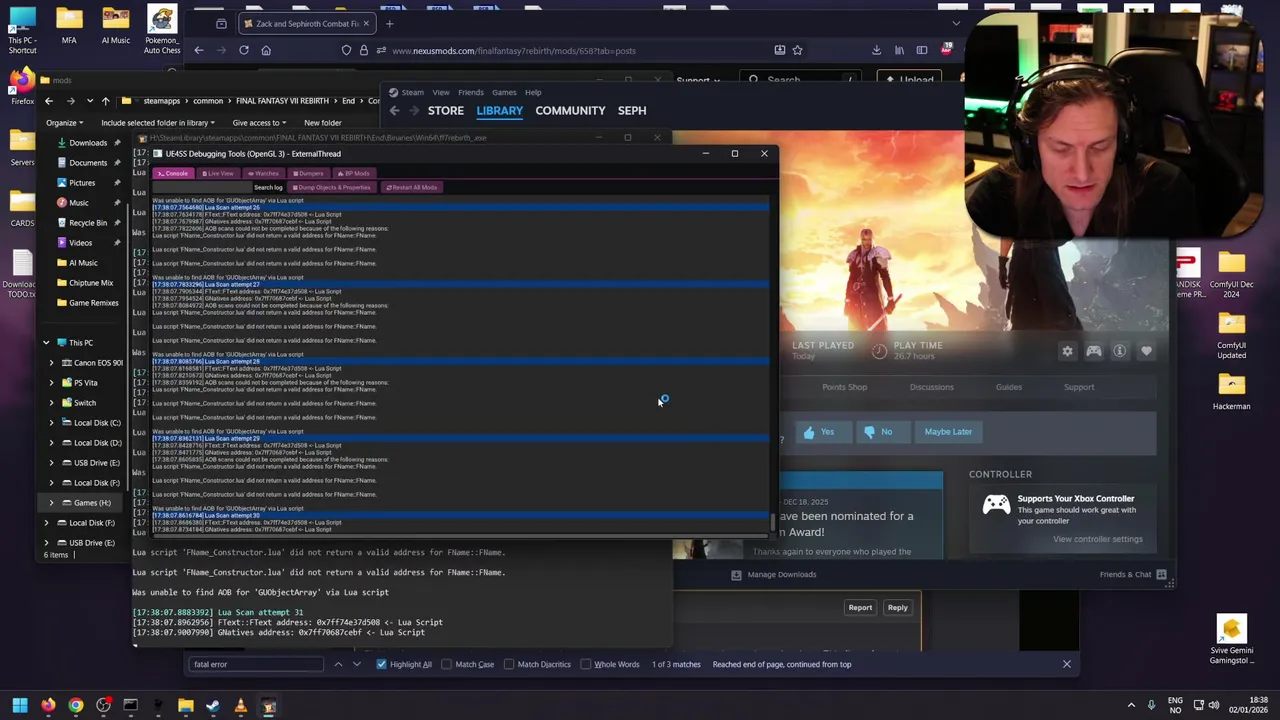The image size is (1280, 720).
Task: Open Steam LIBRARY section
Action: 499,111
